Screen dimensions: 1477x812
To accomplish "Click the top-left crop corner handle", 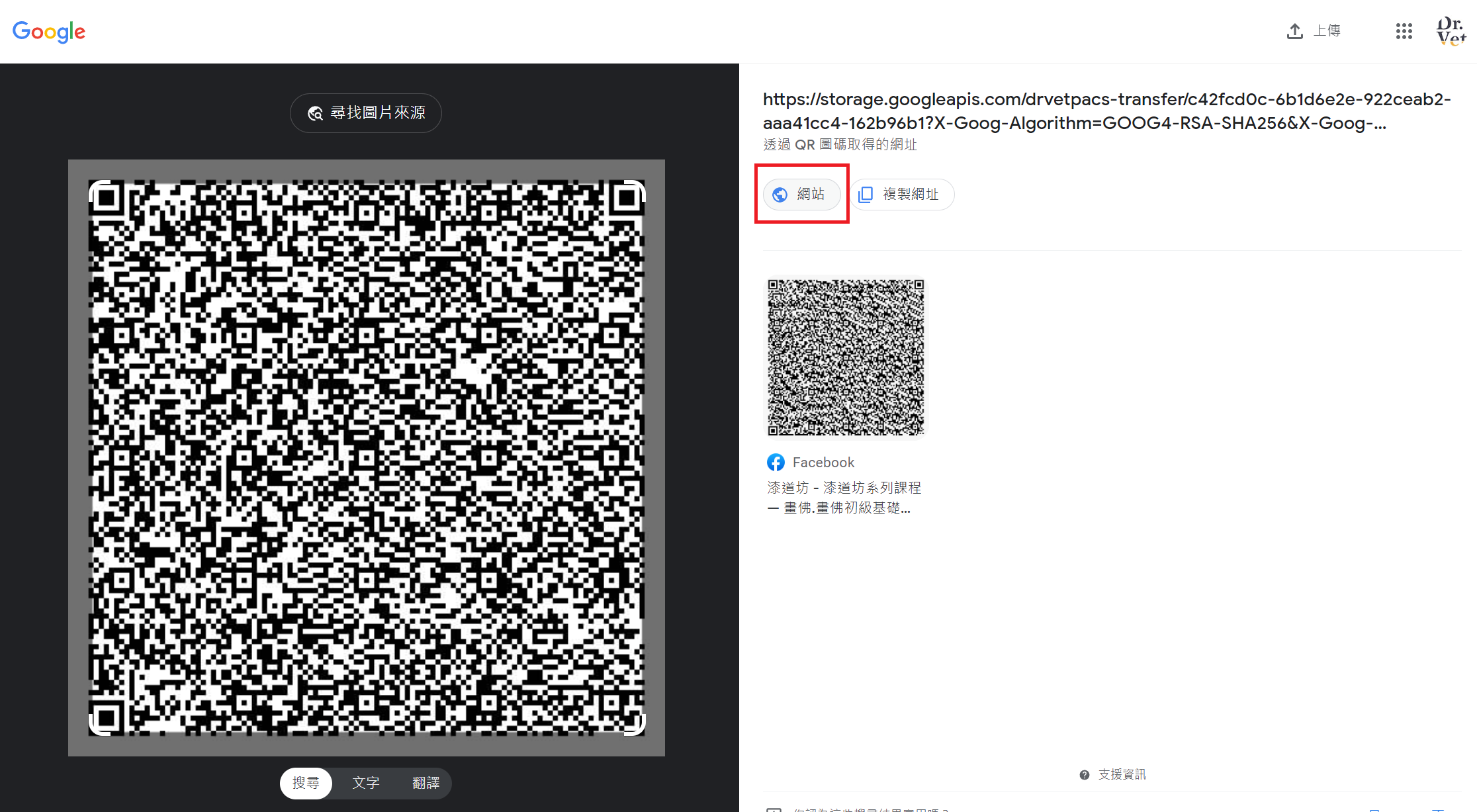I will pyautogui.click(x=99, y=191).
